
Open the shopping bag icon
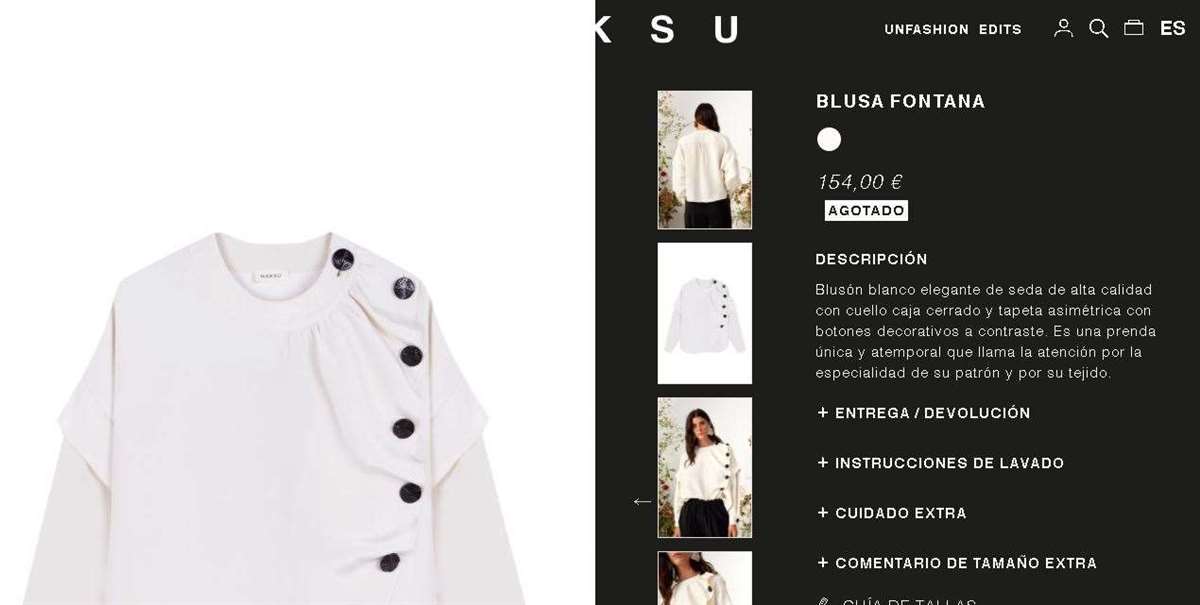(1133, 28)
